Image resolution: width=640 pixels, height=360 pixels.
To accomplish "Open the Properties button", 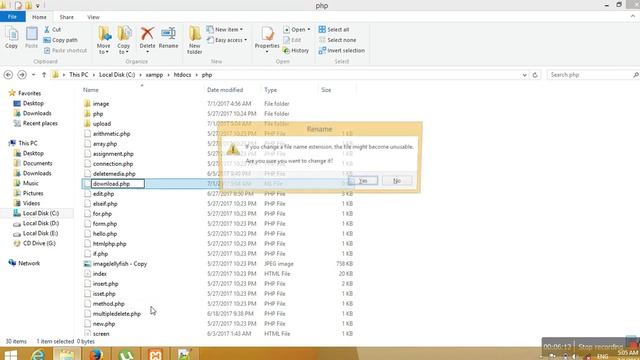I will (x=267, y=39).
